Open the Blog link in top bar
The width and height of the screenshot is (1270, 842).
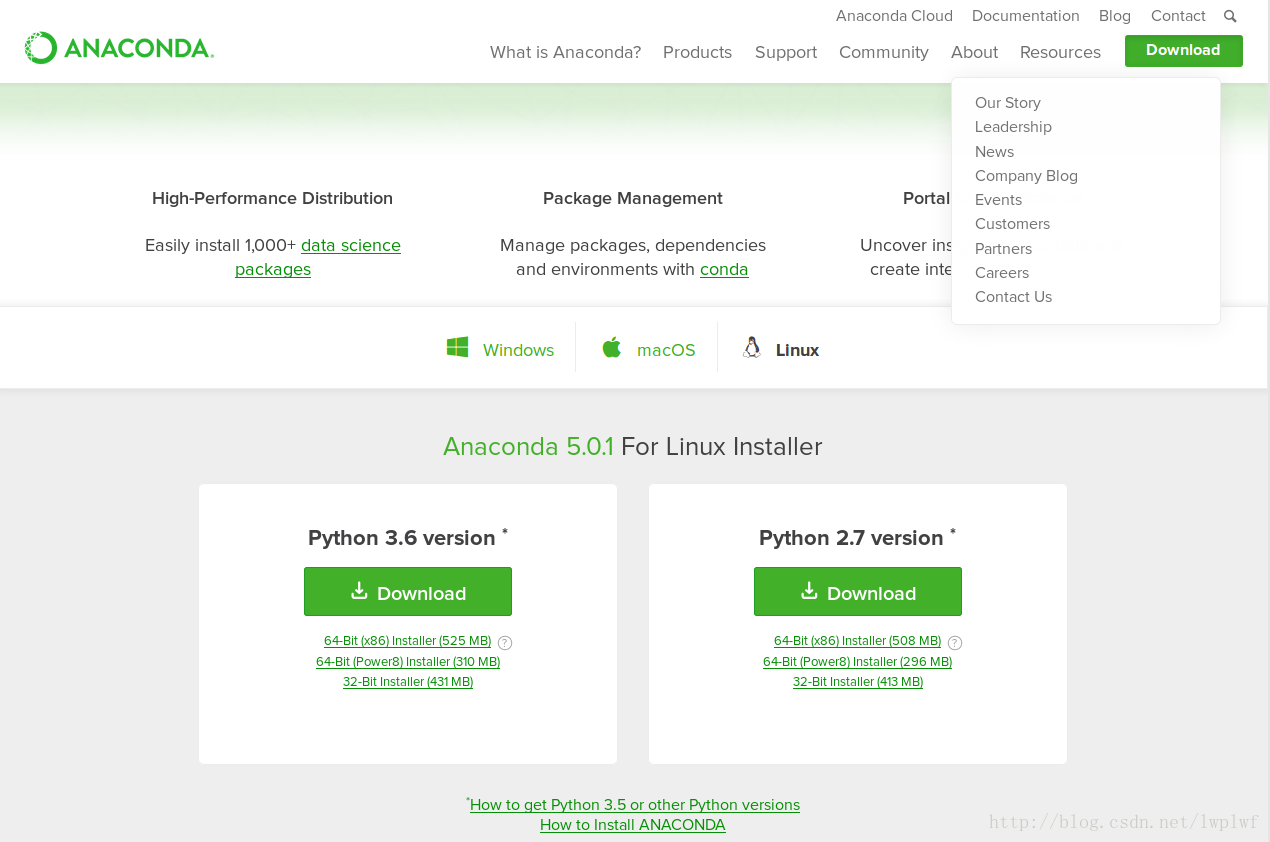(x=1115, y=16)
